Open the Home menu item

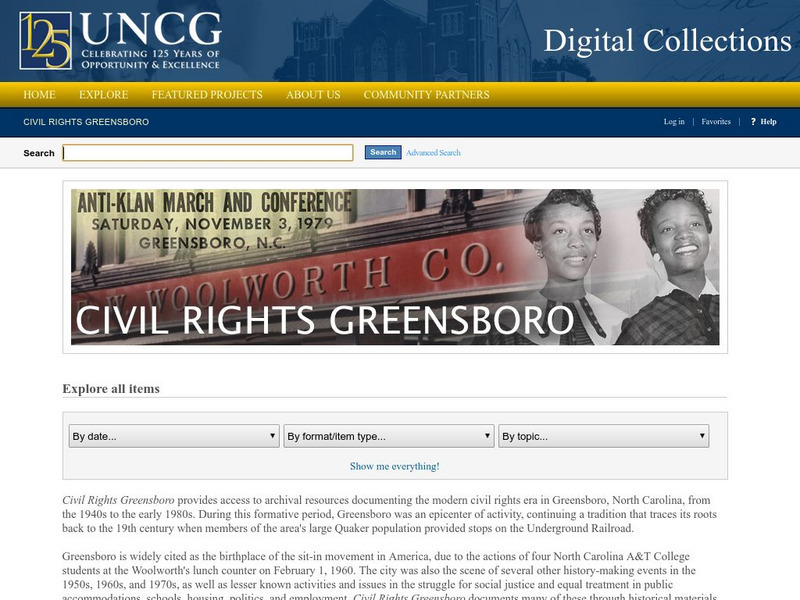tap(39, 94)
